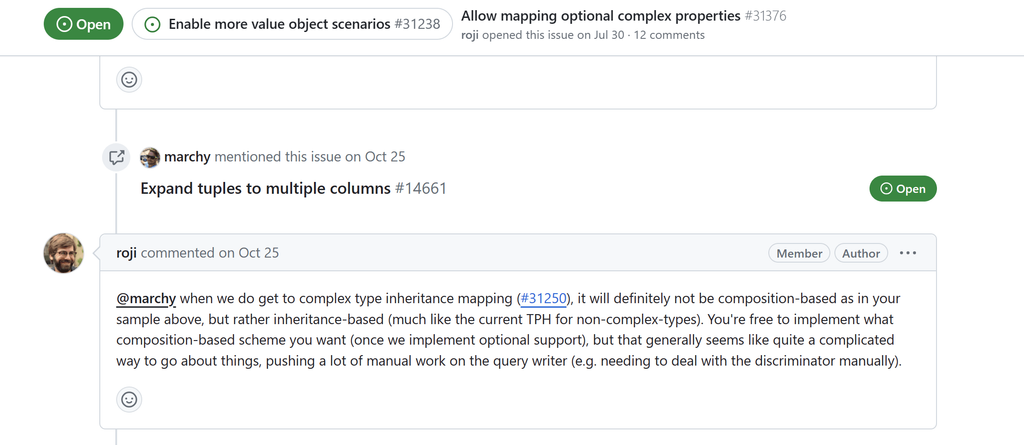Click the smiley reaction icon under roji's comment
The height and width of the screenshot is (445, 1024).
point(129,400)
